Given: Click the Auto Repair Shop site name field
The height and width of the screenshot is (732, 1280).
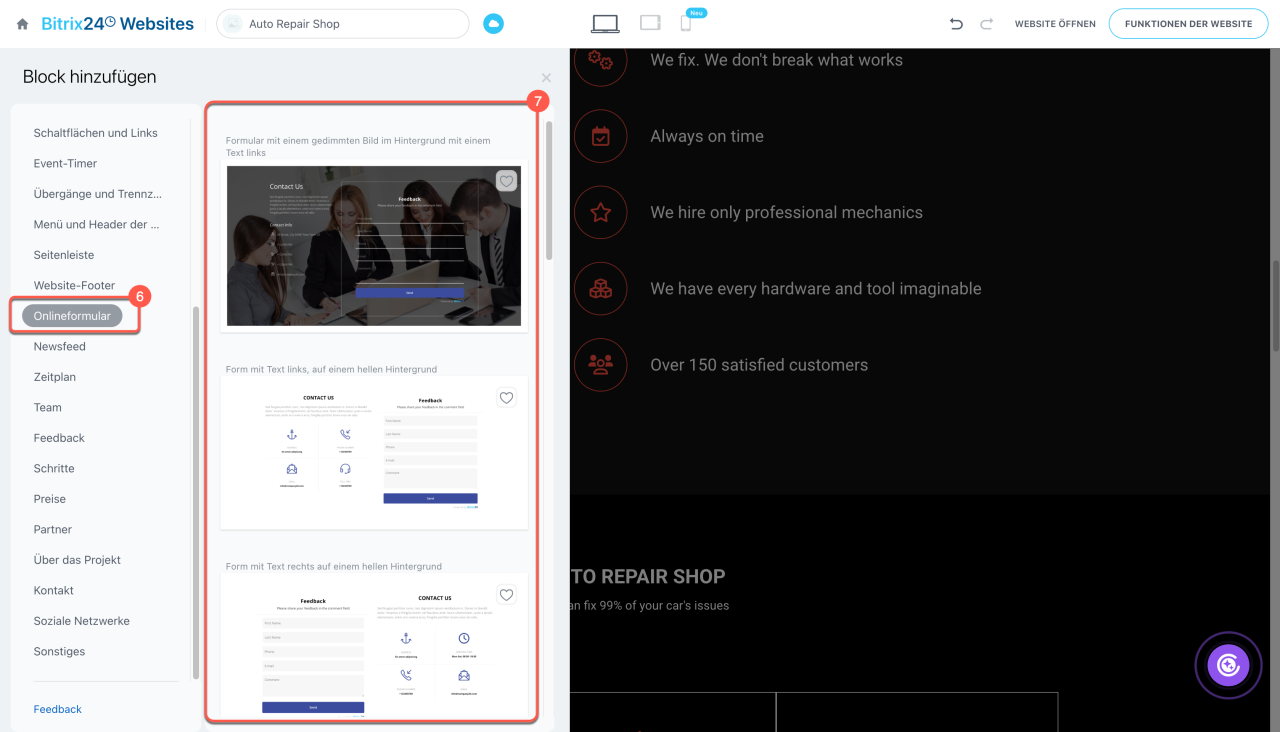Looking at the screenshot, I should (343, 24).
